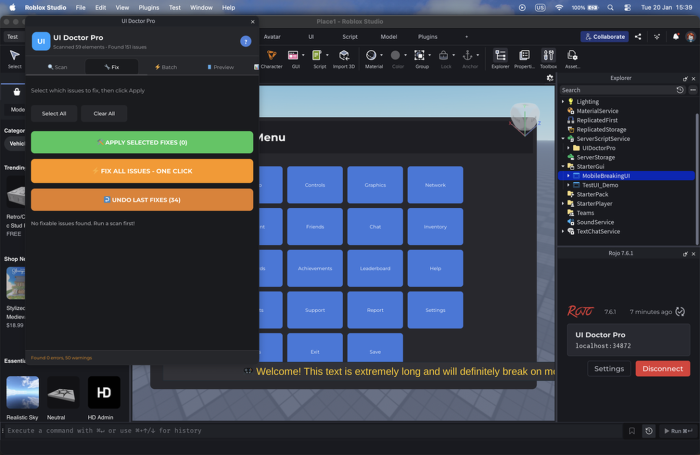
Task: Expand the TextChatService node
Action: click(x=563, y=231)
